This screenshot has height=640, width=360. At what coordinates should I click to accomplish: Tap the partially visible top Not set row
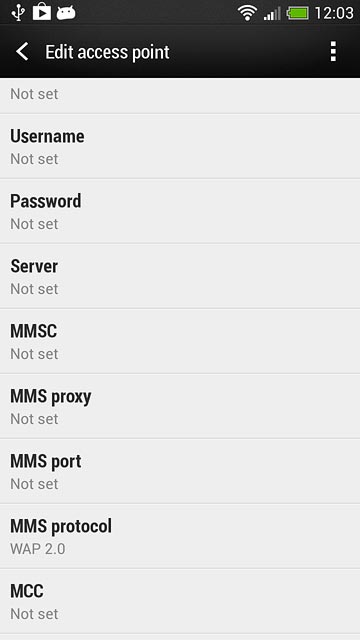180,96
